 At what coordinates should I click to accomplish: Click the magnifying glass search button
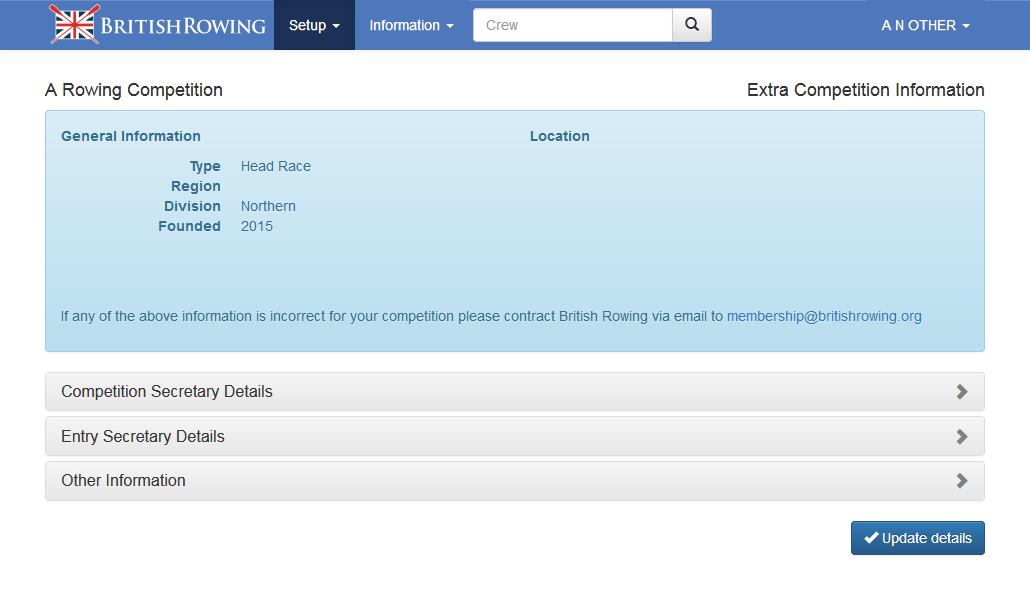[x=691, y=25]
